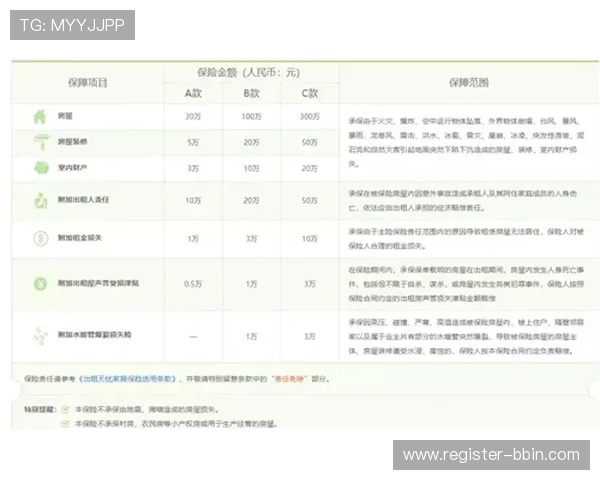Click the dollar coin icon for 附加租金损失
The width and height of the screenshot is (600, 480).
(41, 238)
